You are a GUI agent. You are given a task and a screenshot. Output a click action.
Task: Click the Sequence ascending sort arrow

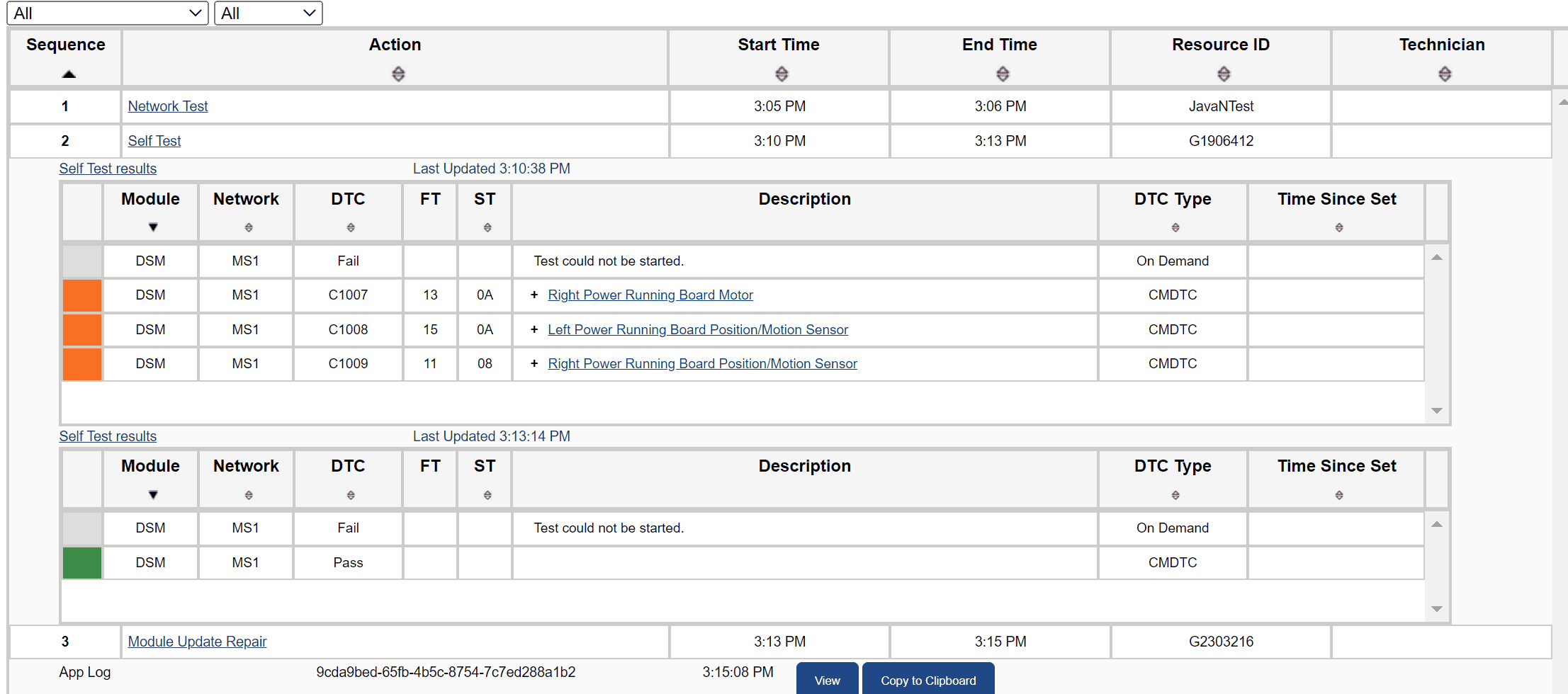(69, 74)
